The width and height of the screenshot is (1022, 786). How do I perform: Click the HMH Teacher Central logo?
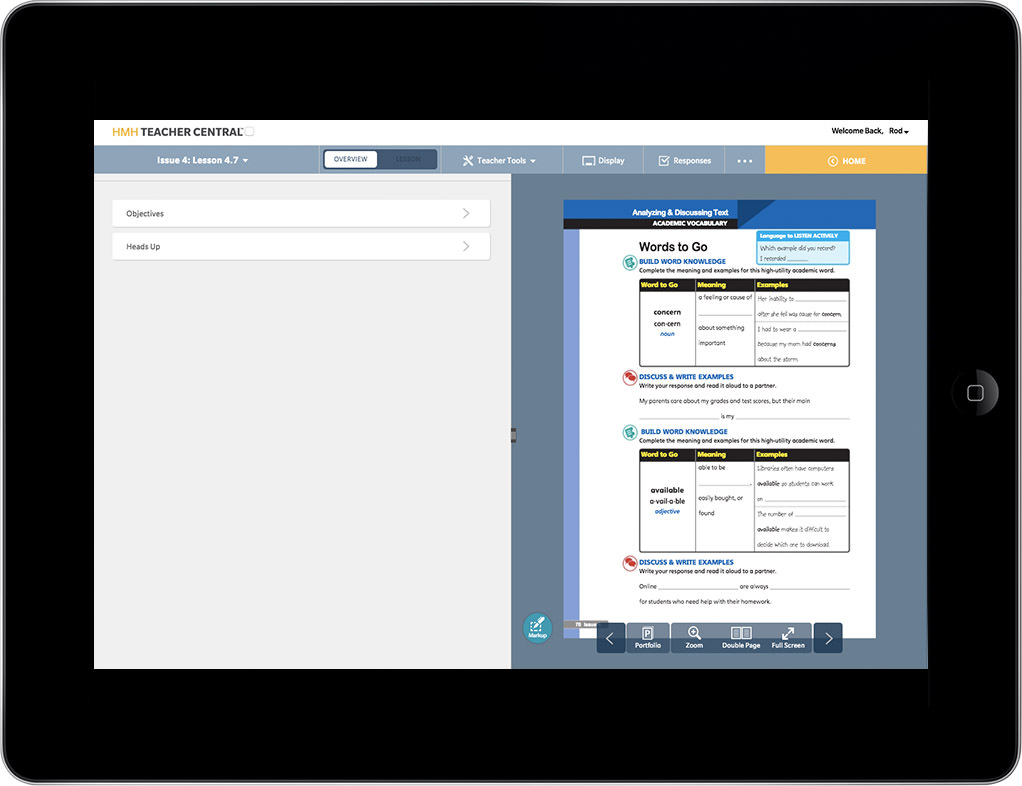click(x=177, y=132)
